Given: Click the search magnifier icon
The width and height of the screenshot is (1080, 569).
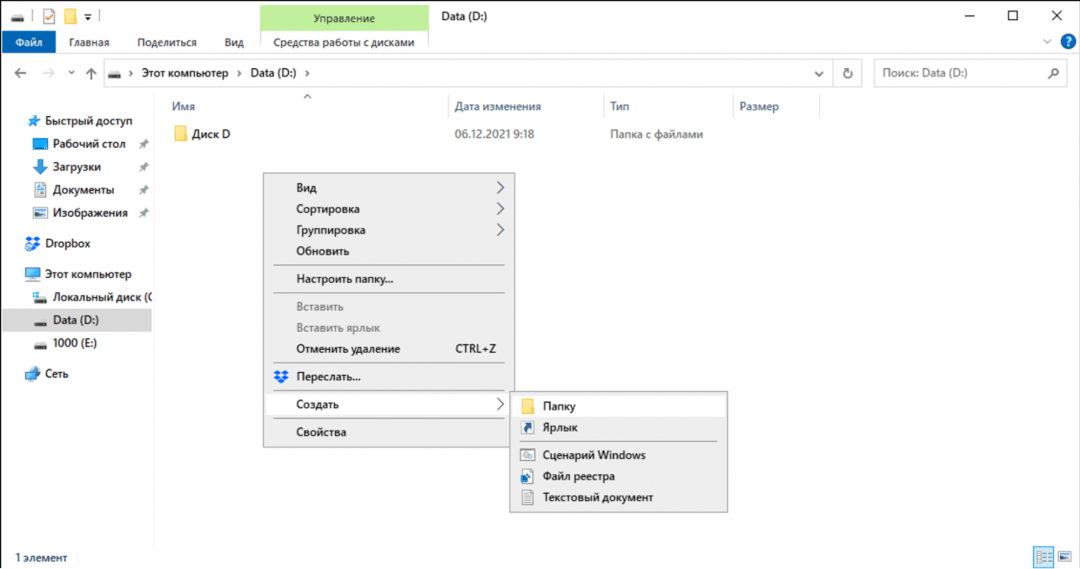Looking at the screenshot, I should click(x=1053, y=73).
